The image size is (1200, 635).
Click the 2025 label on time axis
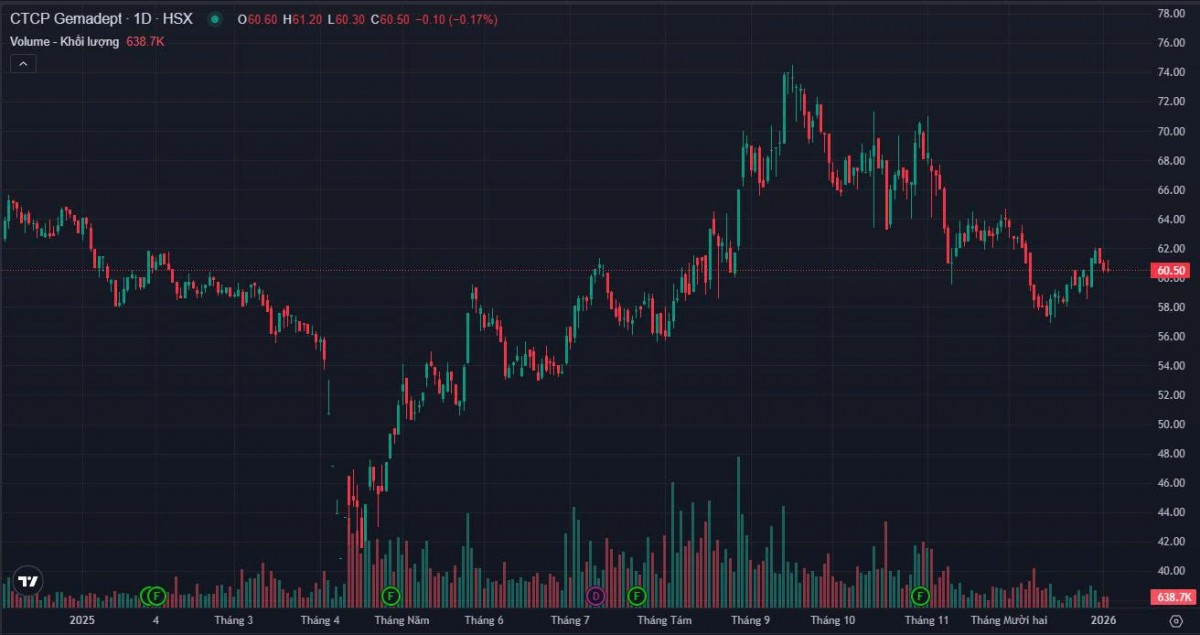click(83, 621)
